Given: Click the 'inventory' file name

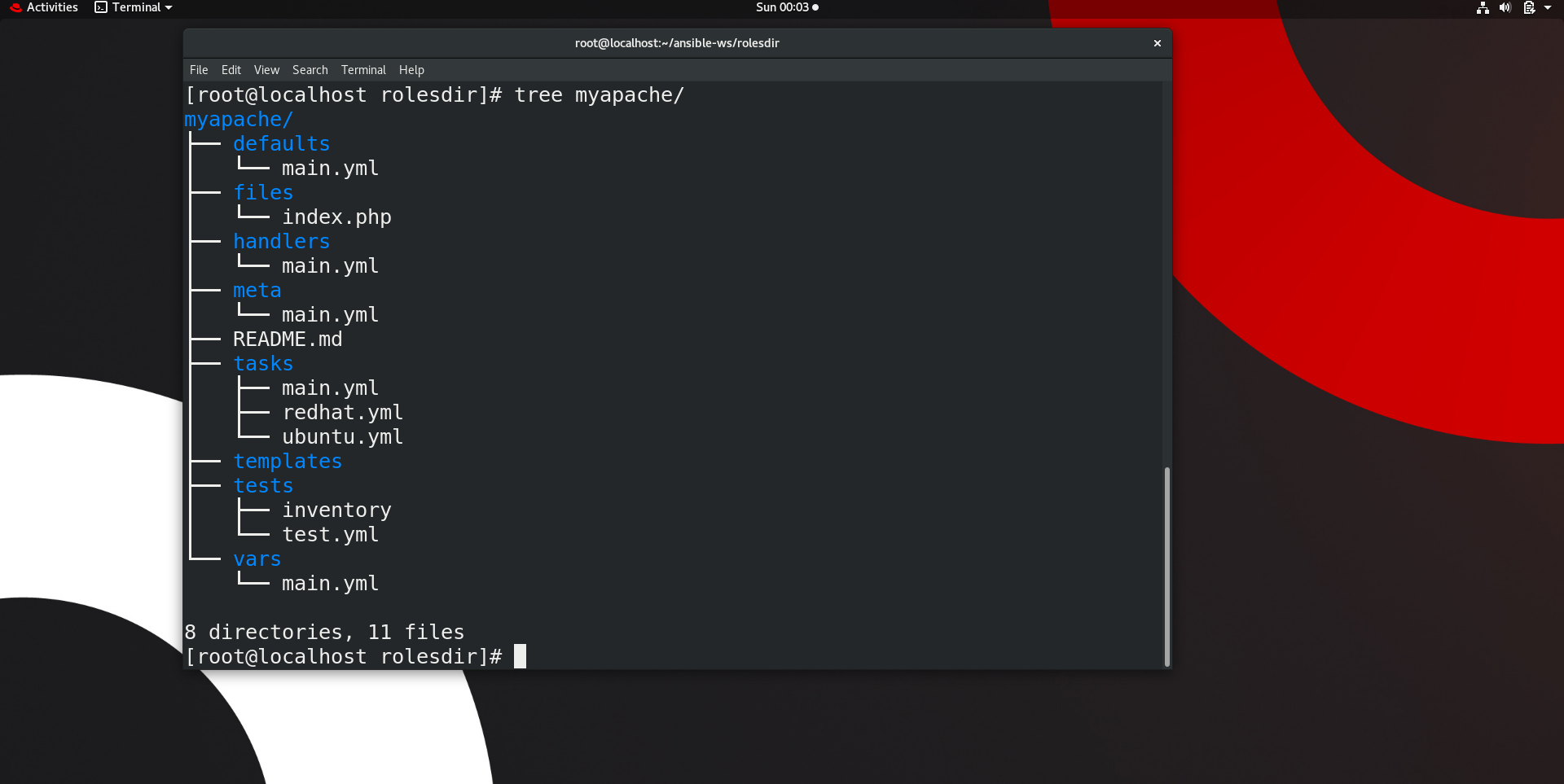Looking at the screenshot, I should [336, 510].
